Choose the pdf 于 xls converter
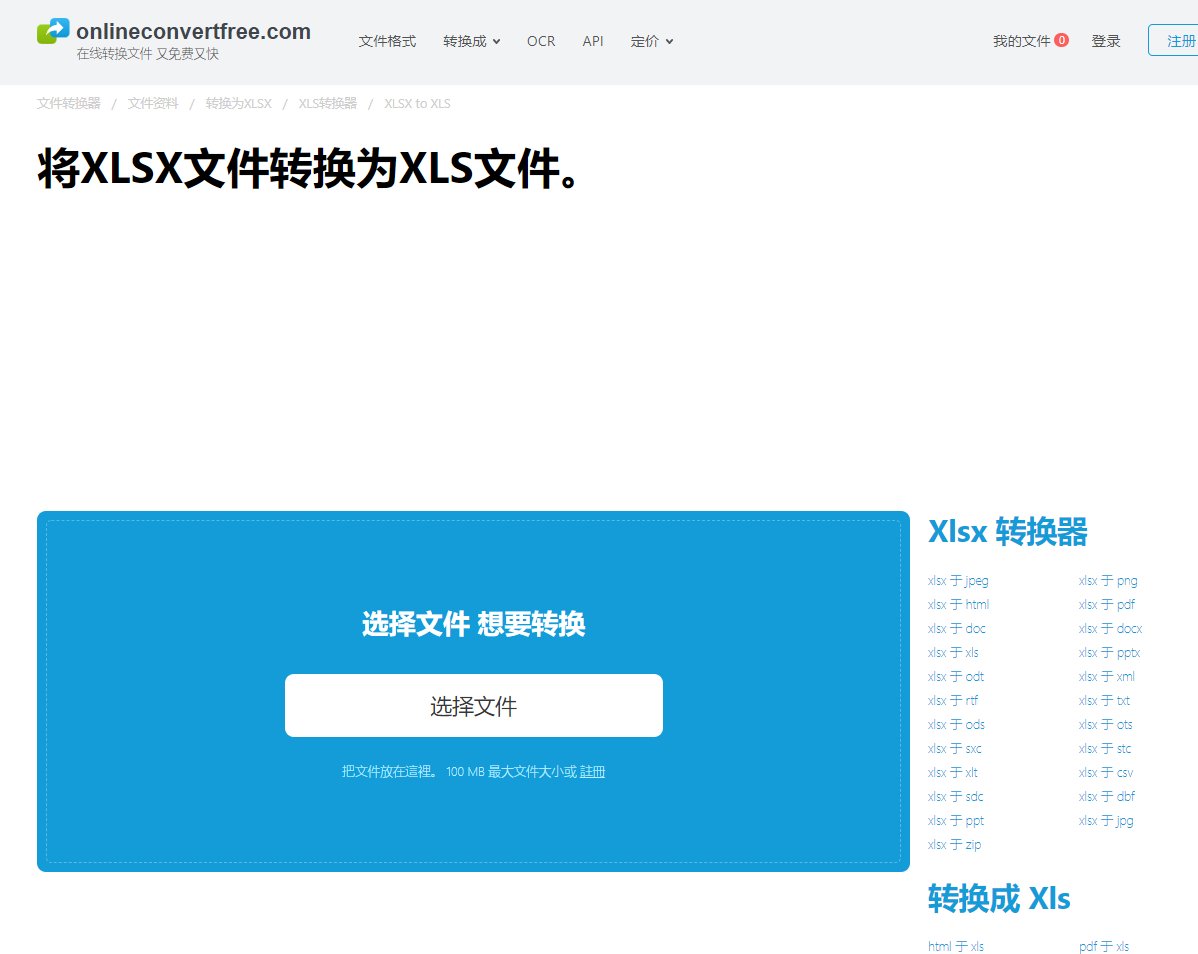 tap(1103, 946)
